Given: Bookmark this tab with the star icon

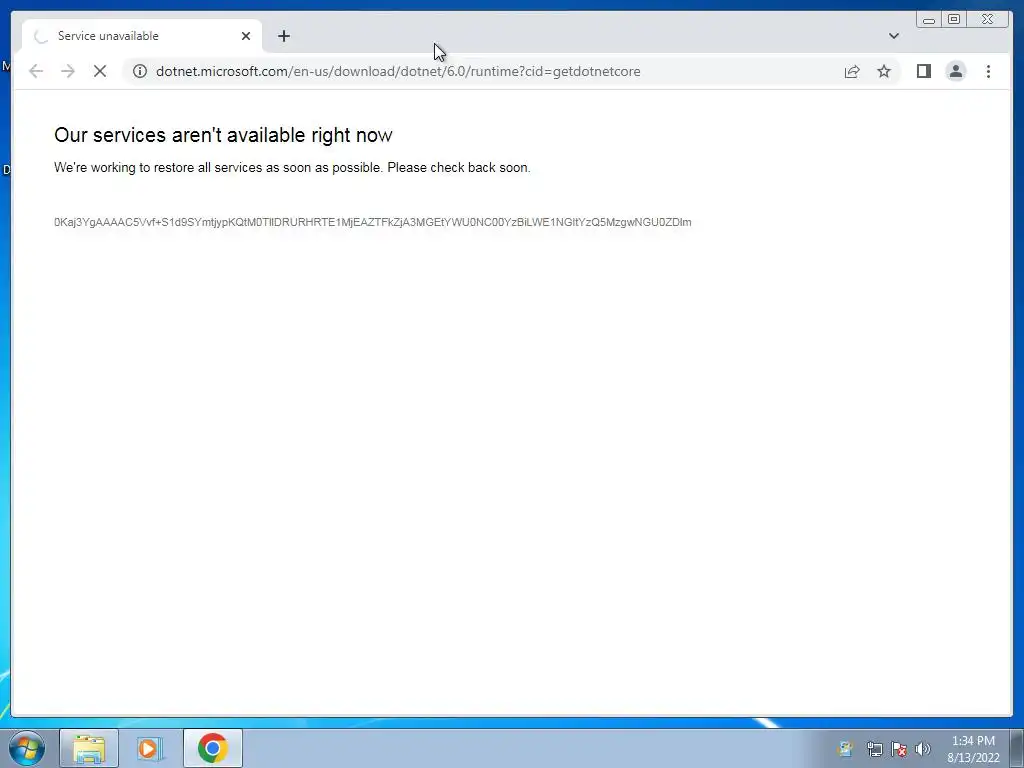Looking at the screenshot, I should click(x=884, y=71).
